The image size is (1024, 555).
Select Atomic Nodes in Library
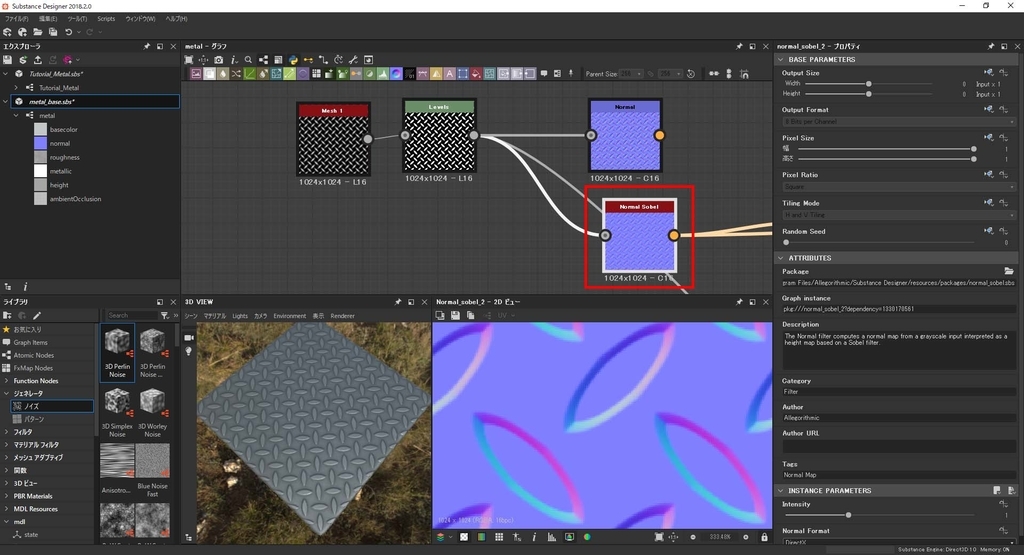(33, 355)
